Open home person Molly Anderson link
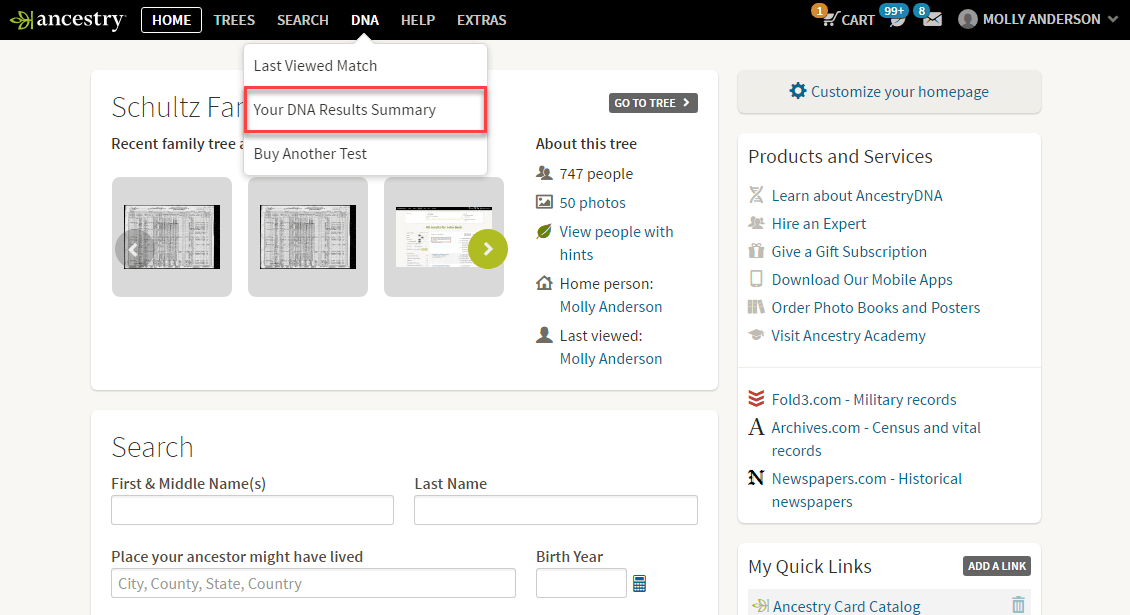 (611, 306)
